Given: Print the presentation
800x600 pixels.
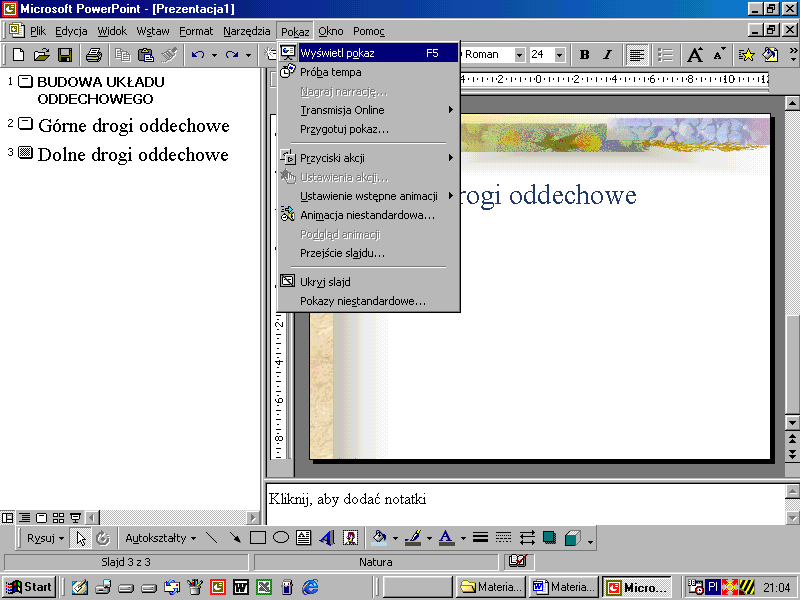Looking at the screenshot, I should [x=93, y=55].
